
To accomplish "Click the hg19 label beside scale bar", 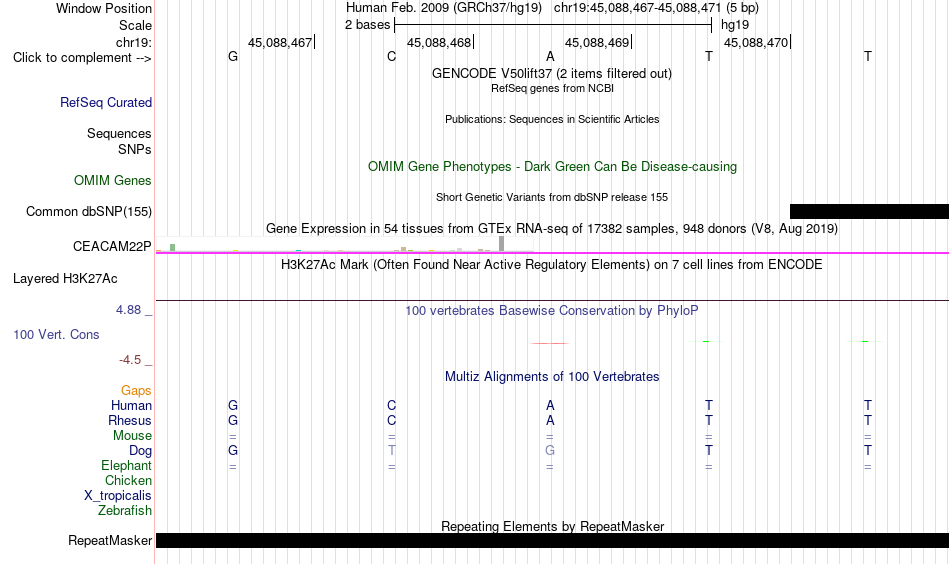I will point(735,25).
